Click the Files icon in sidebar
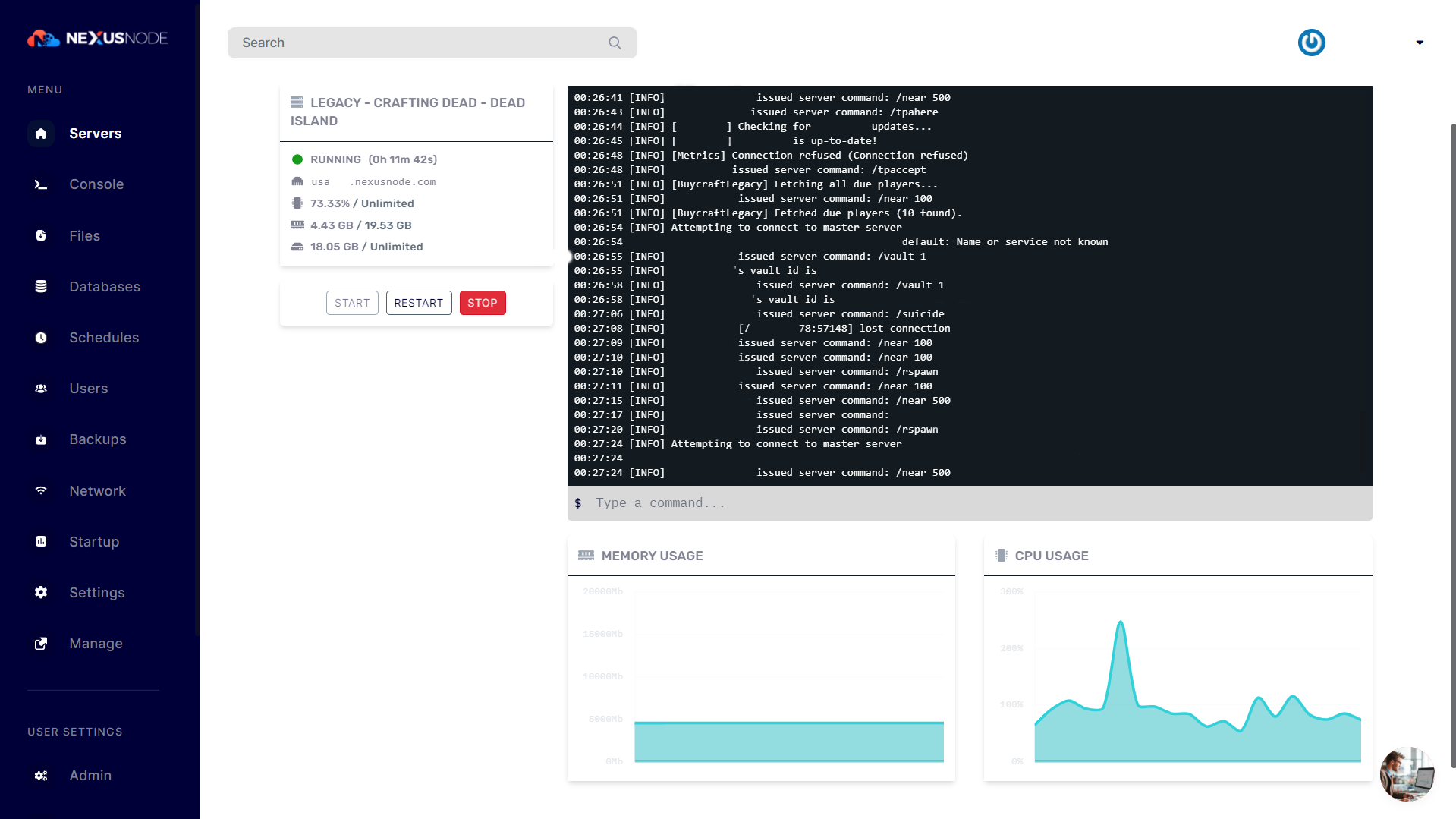 point(41,236)
